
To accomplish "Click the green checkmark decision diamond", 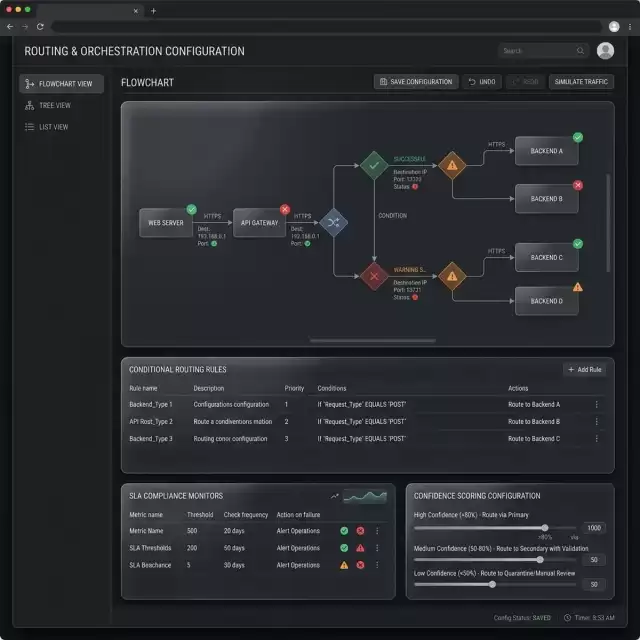I will coord(374,165).
